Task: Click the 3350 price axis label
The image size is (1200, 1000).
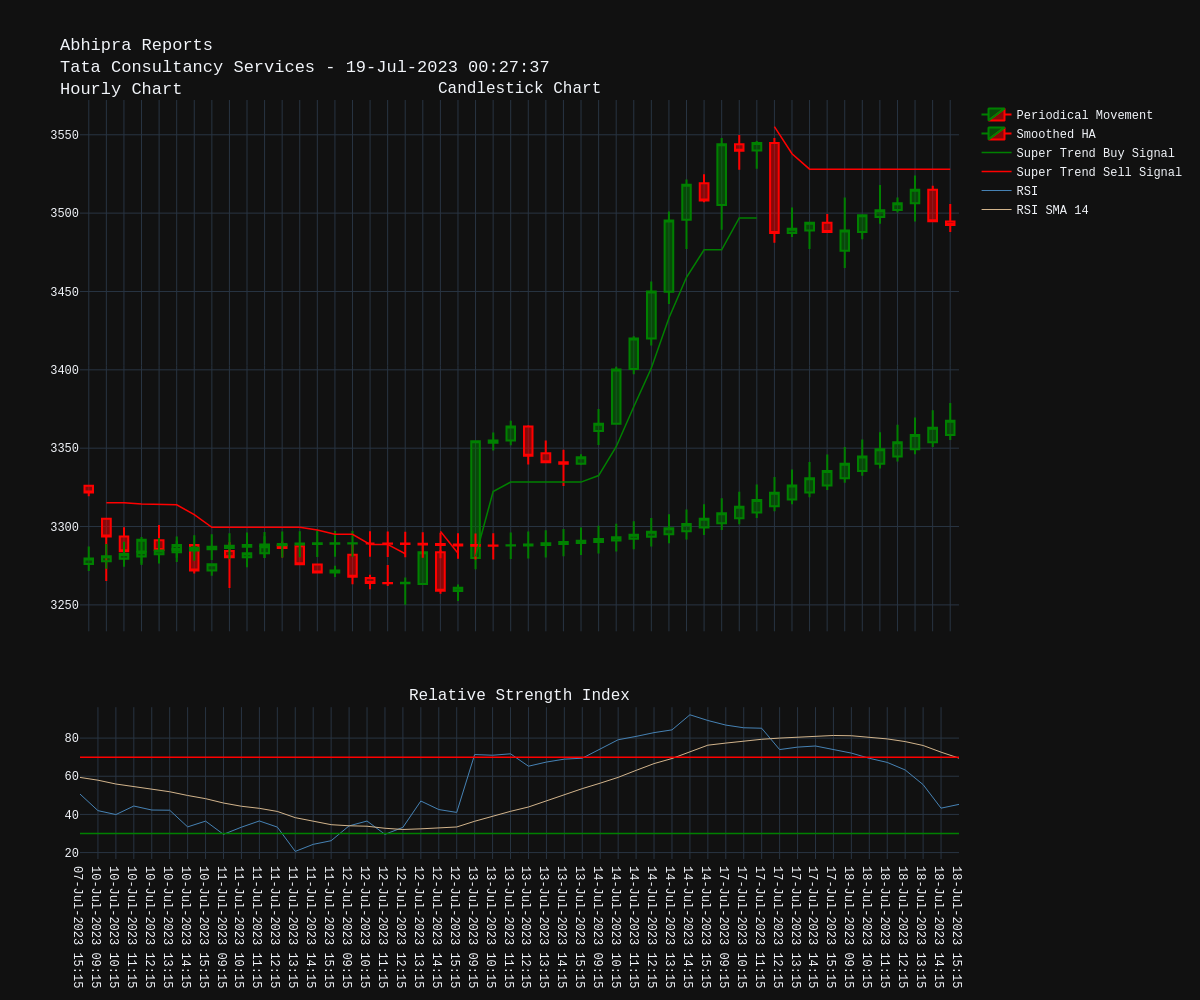Action: (x=64, y=448)
